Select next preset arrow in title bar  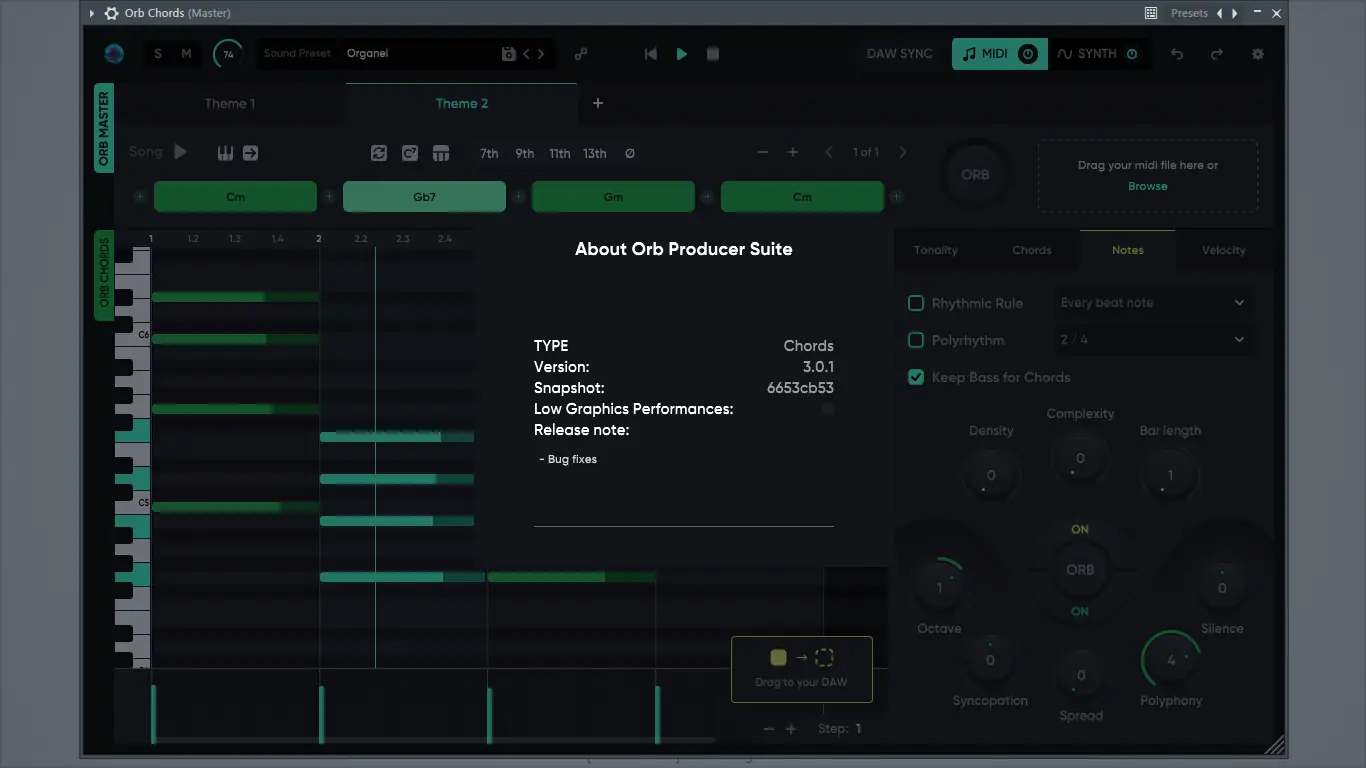point(1235,13)
